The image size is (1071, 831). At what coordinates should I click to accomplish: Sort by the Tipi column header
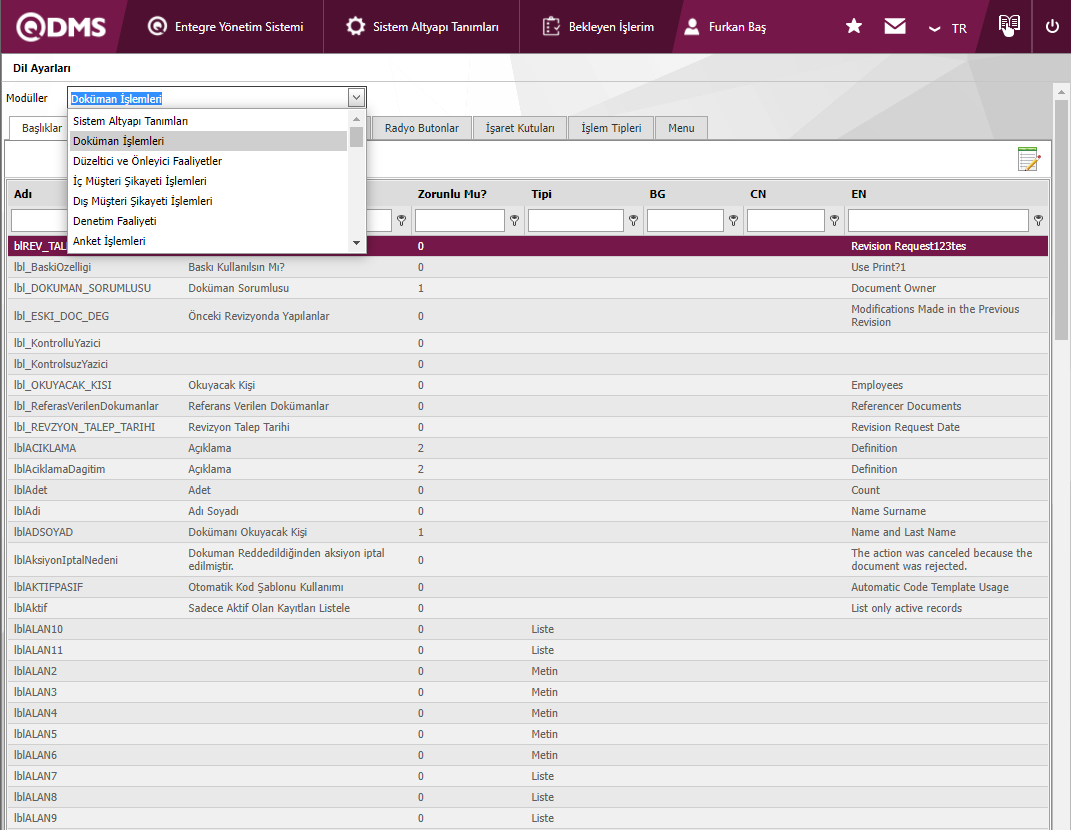(542, 194)
